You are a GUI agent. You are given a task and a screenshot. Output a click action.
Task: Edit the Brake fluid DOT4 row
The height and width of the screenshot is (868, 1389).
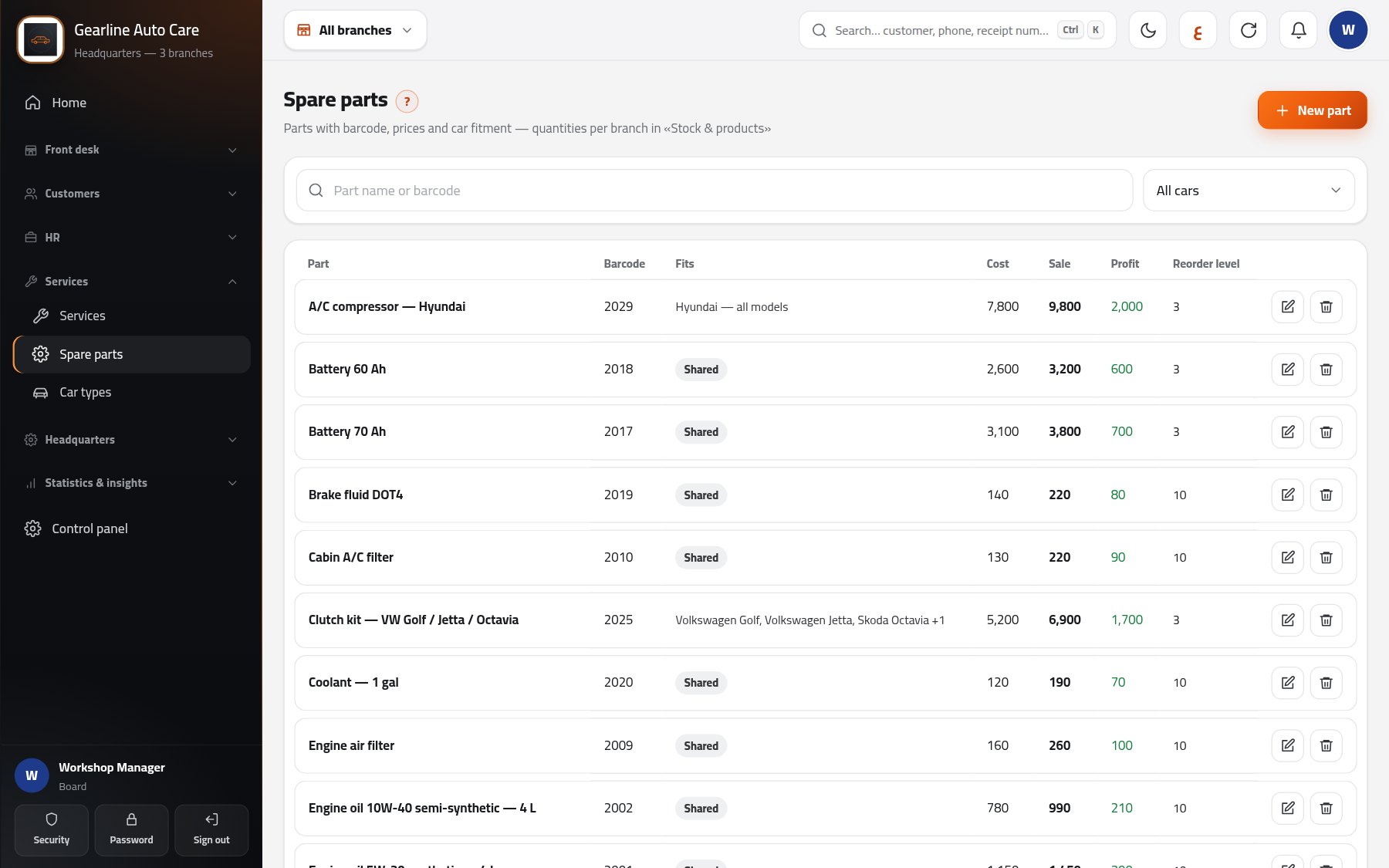[x=1287, y=495]
